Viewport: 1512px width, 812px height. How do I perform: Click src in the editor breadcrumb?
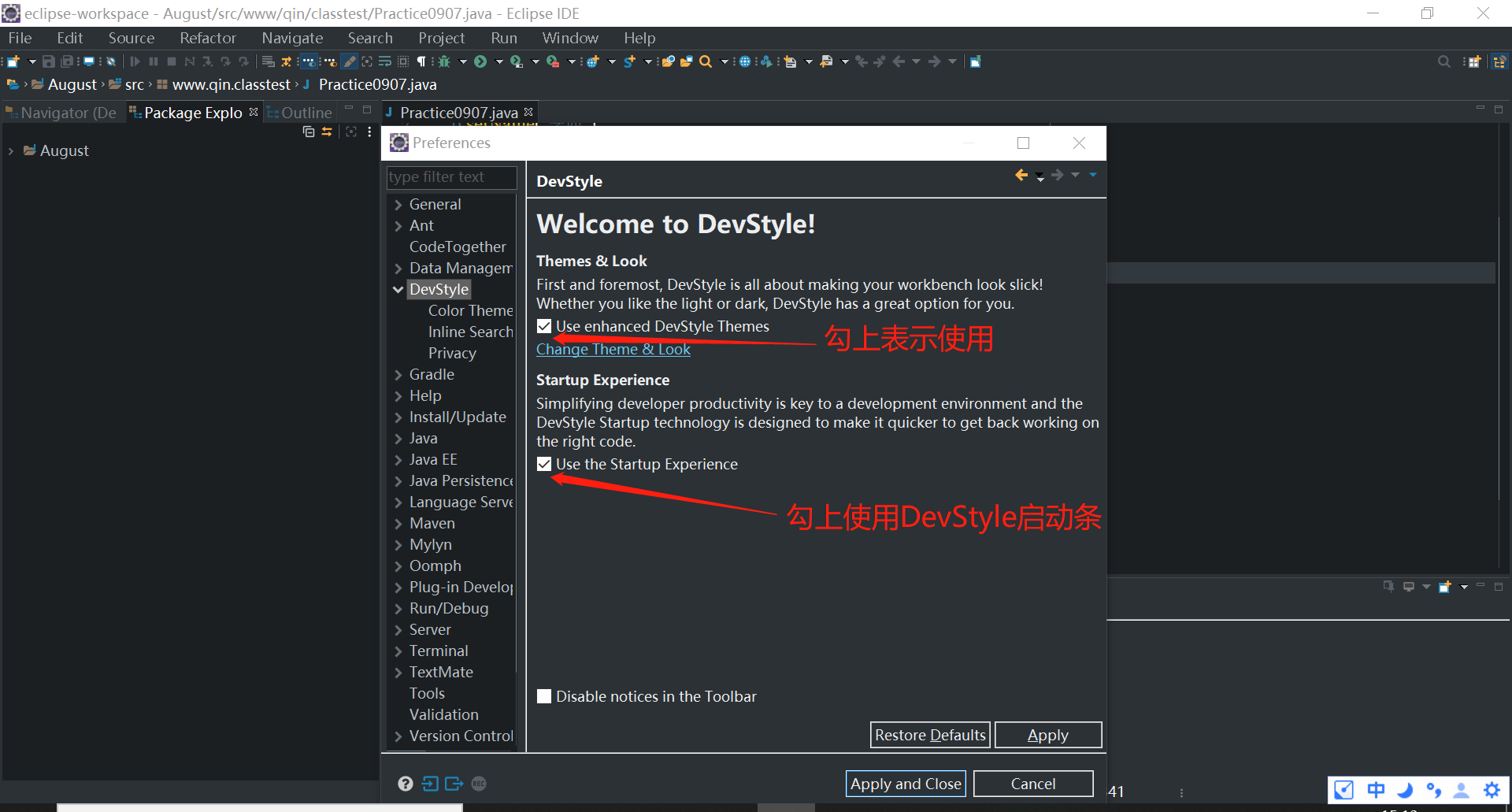pos(135,84)
